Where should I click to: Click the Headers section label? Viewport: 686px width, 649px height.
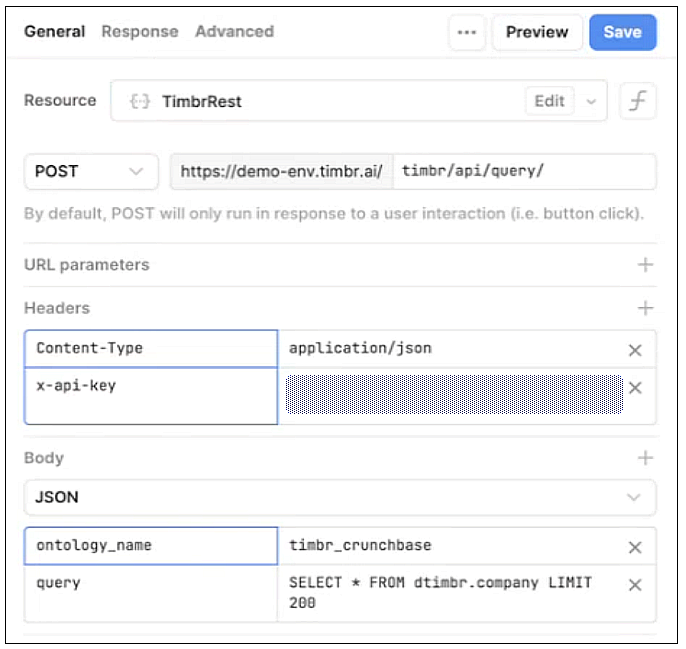57,309
